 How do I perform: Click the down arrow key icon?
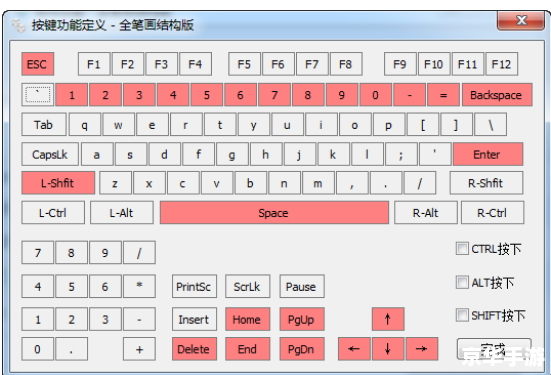(388, 349)
